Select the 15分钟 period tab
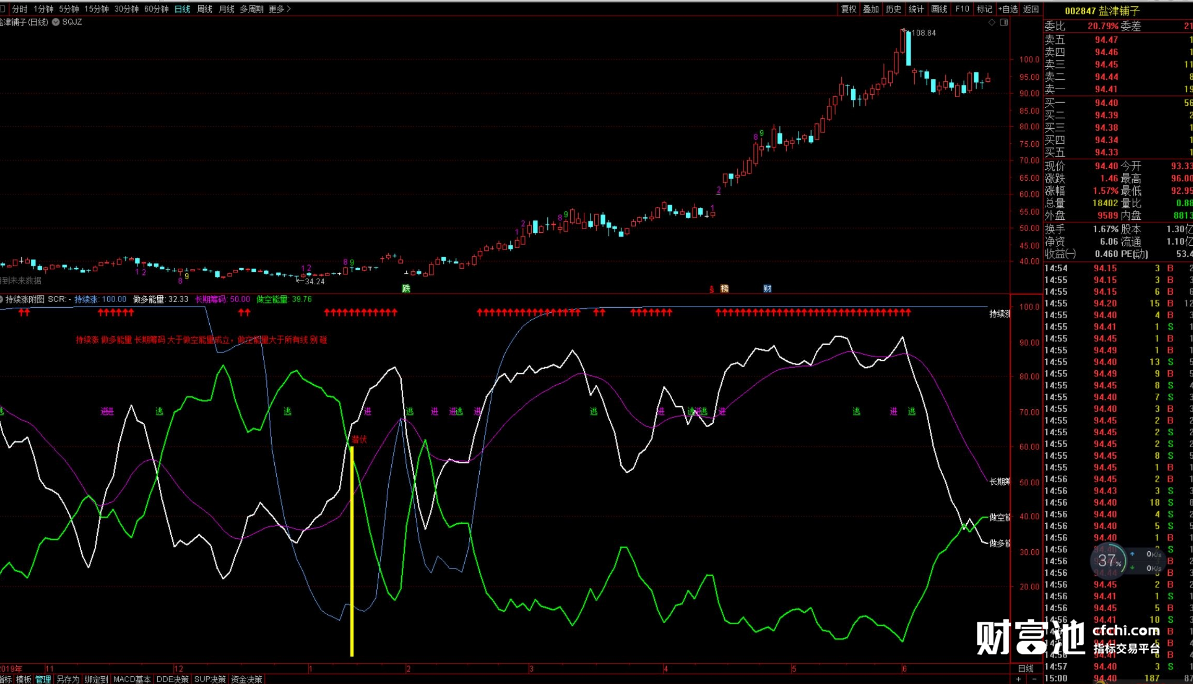Viewport: 1193px width, 684px height. (x=97, y=9)
